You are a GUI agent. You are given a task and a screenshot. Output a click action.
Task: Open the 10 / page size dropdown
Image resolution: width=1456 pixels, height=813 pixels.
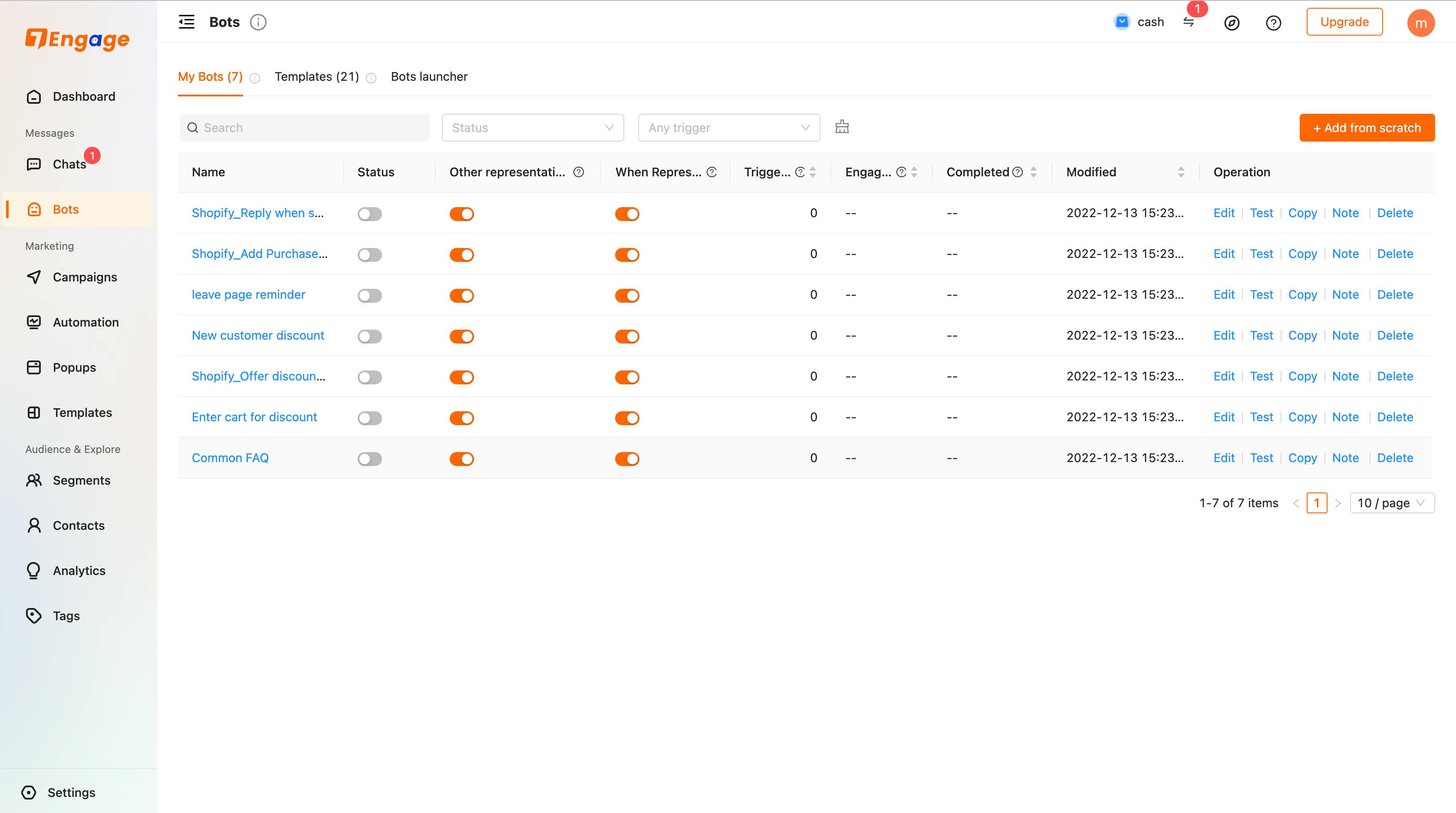click(1392, 502)
